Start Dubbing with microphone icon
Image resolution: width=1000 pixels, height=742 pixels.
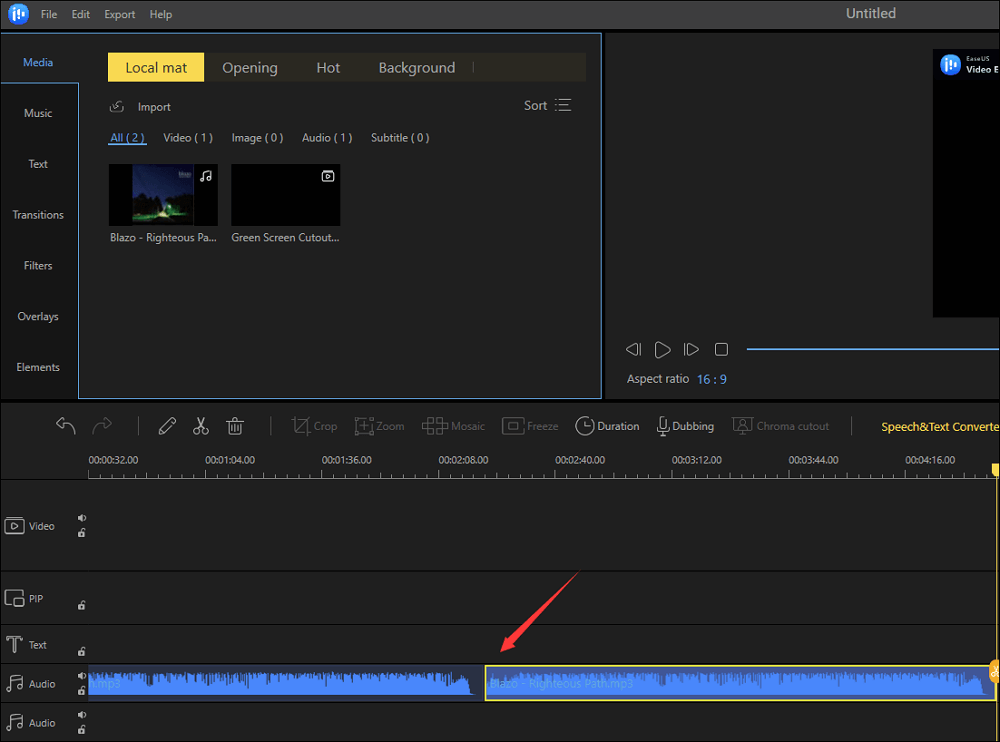685,426
